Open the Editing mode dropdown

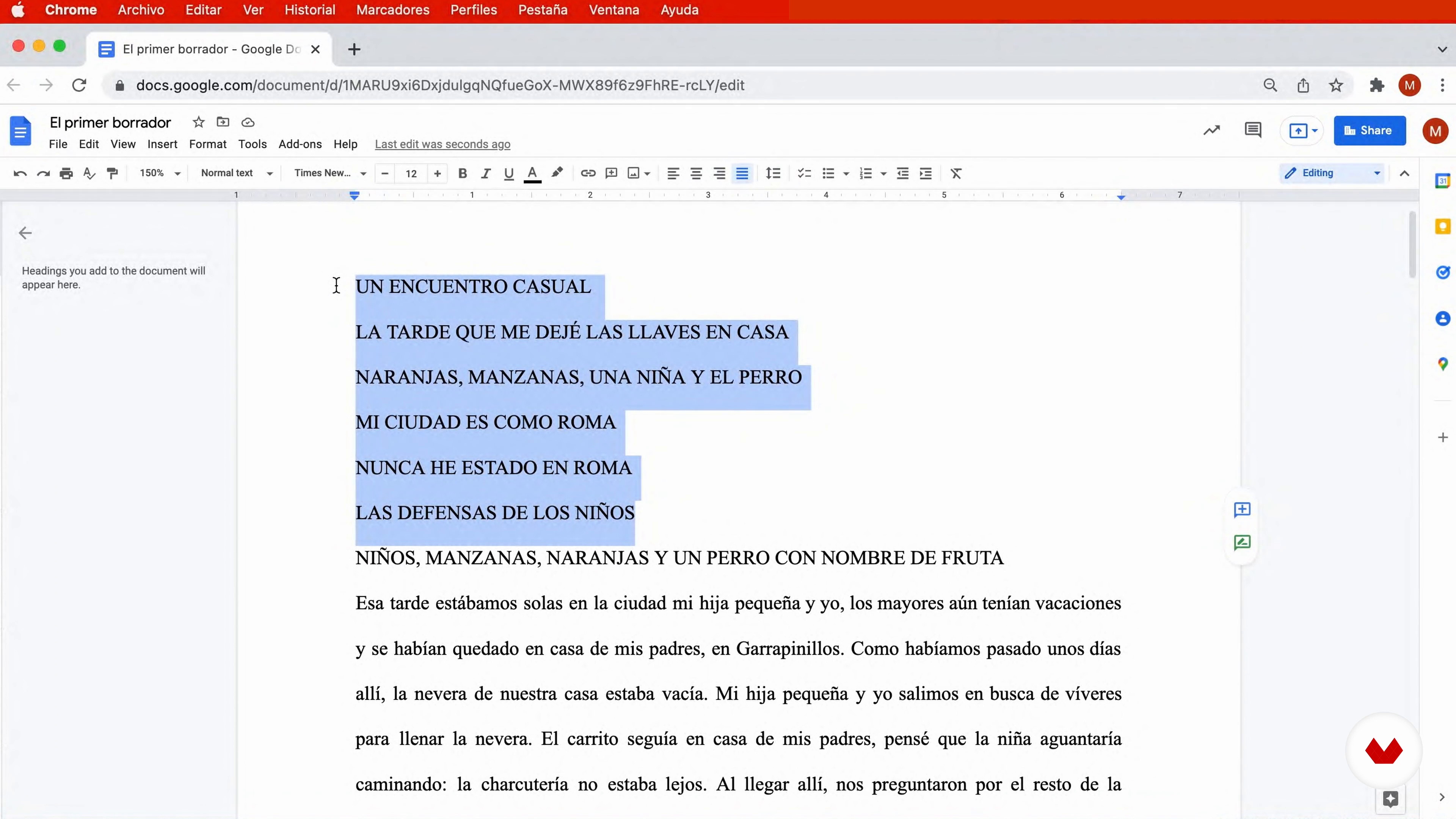coord(1332,173)
